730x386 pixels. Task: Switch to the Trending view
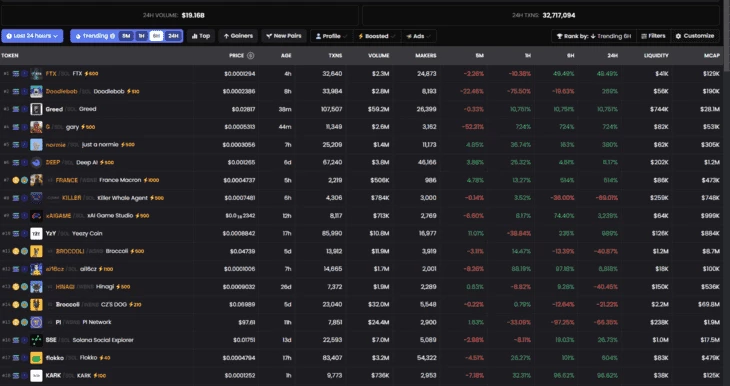coord(95,36)
